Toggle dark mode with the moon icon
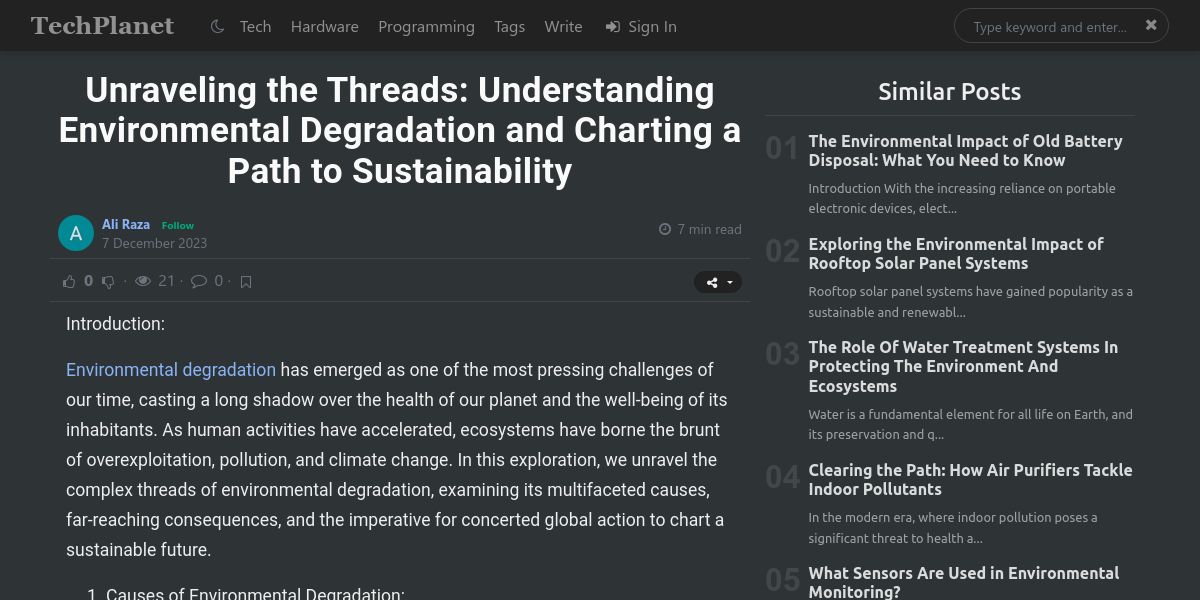The image size is (1200, 600). pyautogui.click(x=217, y=27)
